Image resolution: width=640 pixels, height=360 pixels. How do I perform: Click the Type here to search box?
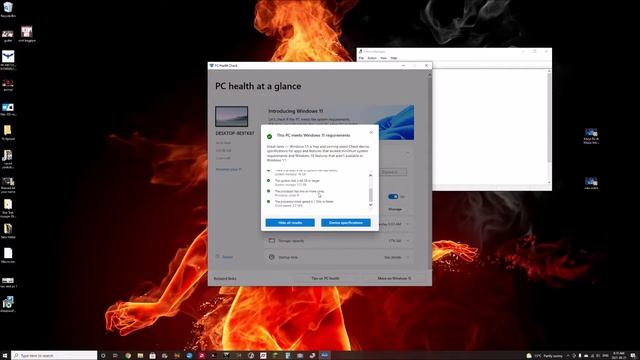54,356
